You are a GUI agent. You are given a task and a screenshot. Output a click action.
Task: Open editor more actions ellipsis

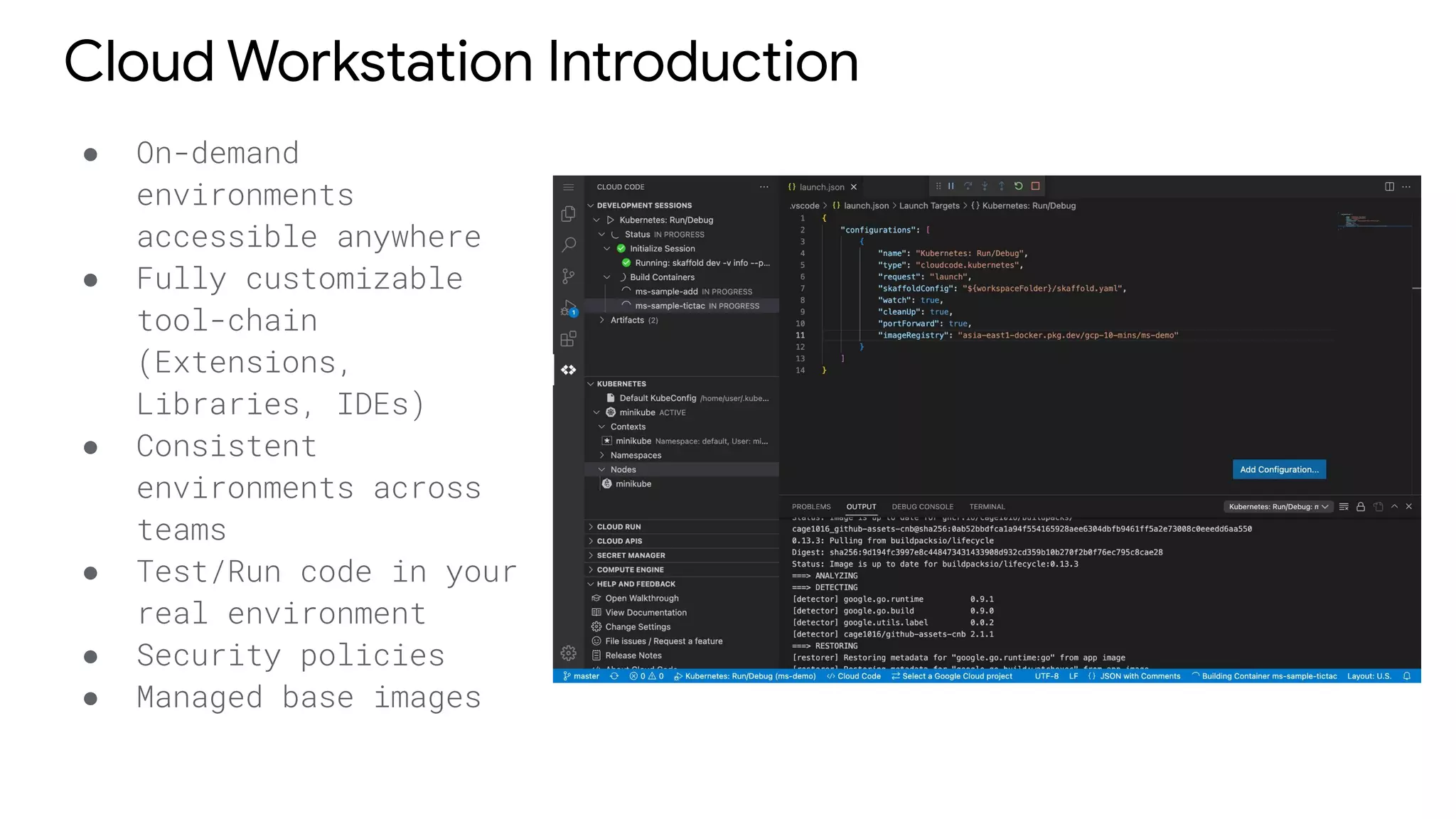point(1406,186)
